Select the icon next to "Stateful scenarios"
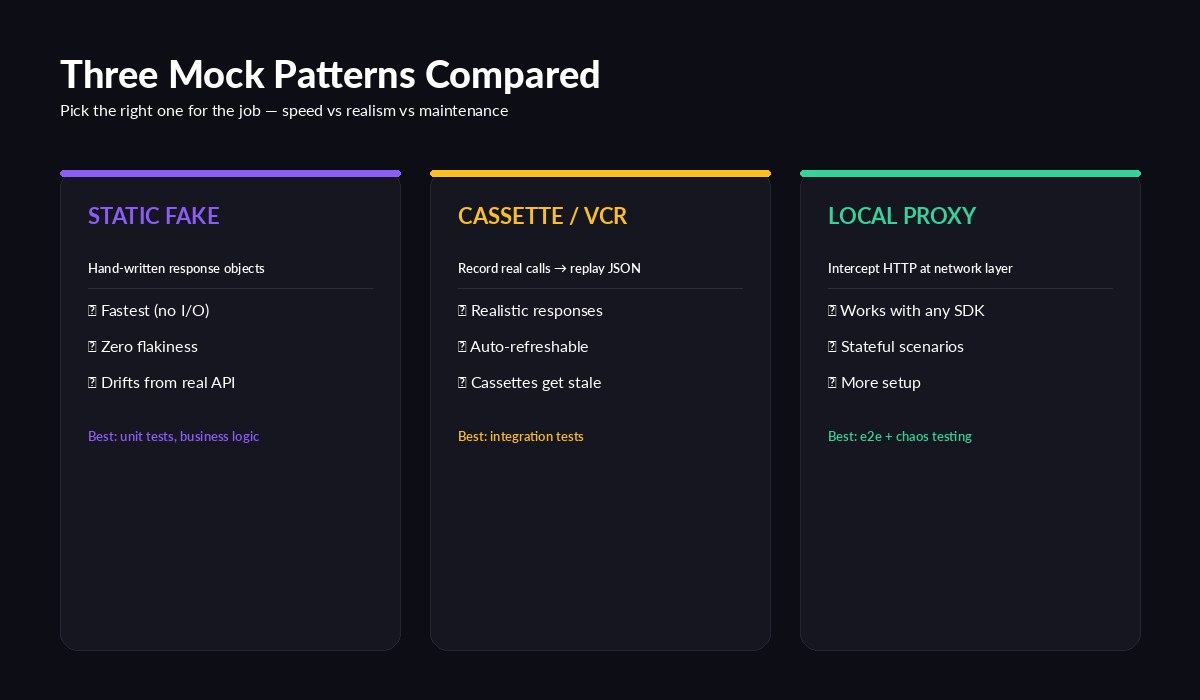 831,346
